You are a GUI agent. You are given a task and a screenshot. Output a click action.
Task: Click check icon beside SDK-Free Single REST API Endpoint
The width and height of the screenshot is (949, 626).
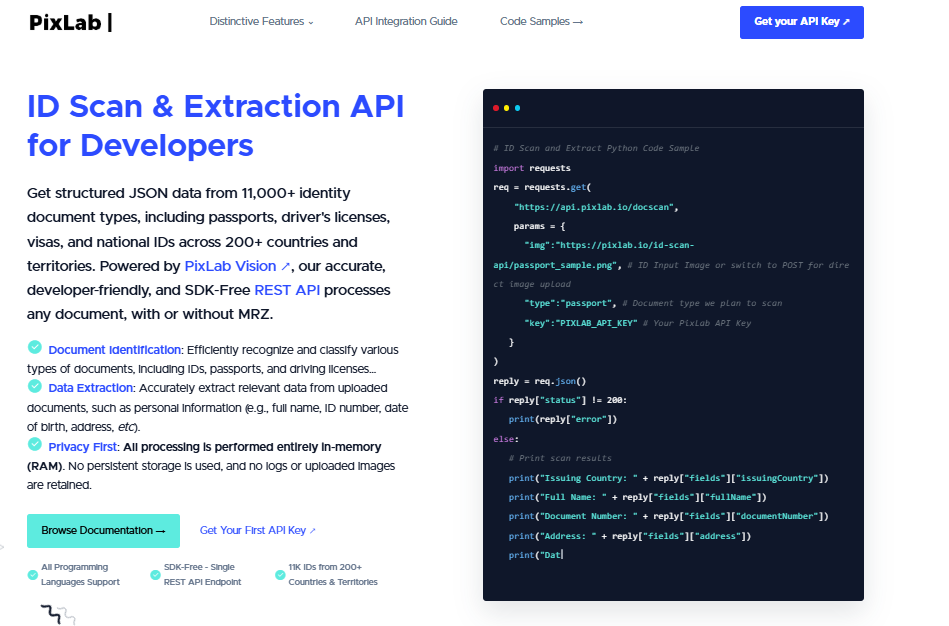(155, 575)
